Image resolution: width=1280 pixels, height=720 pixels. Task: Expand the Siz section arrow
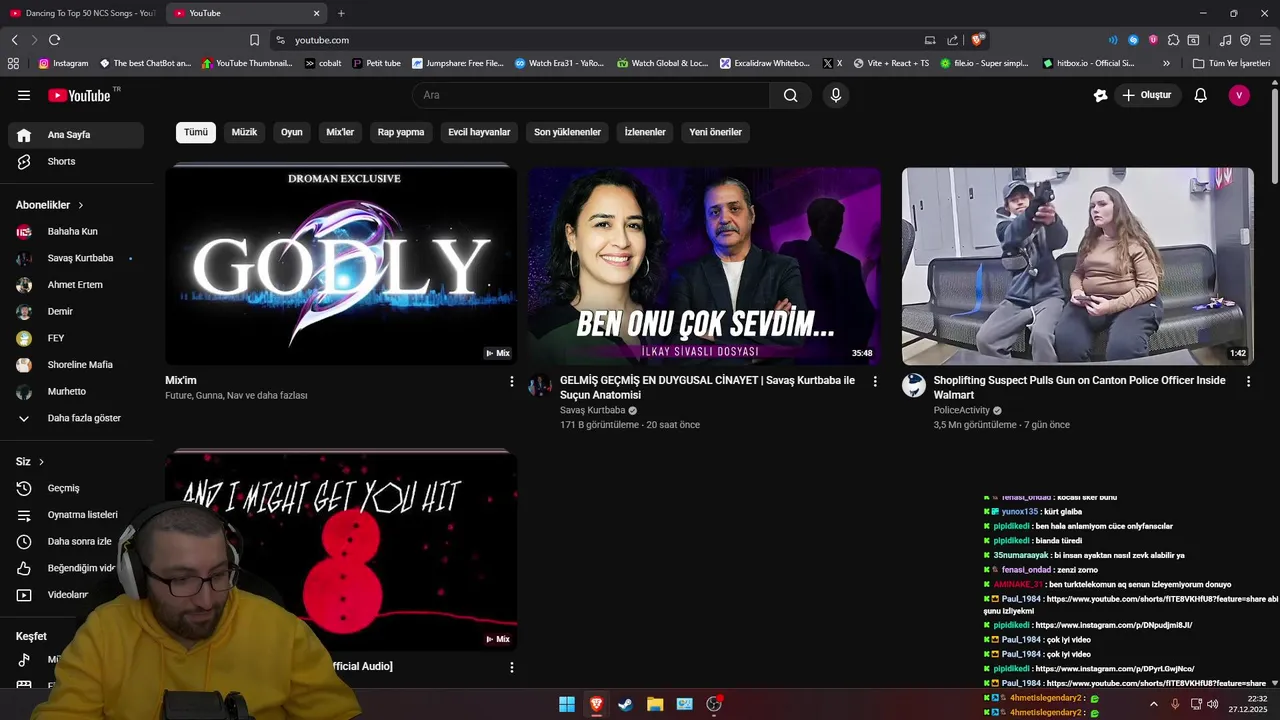(x=41, y=462)
